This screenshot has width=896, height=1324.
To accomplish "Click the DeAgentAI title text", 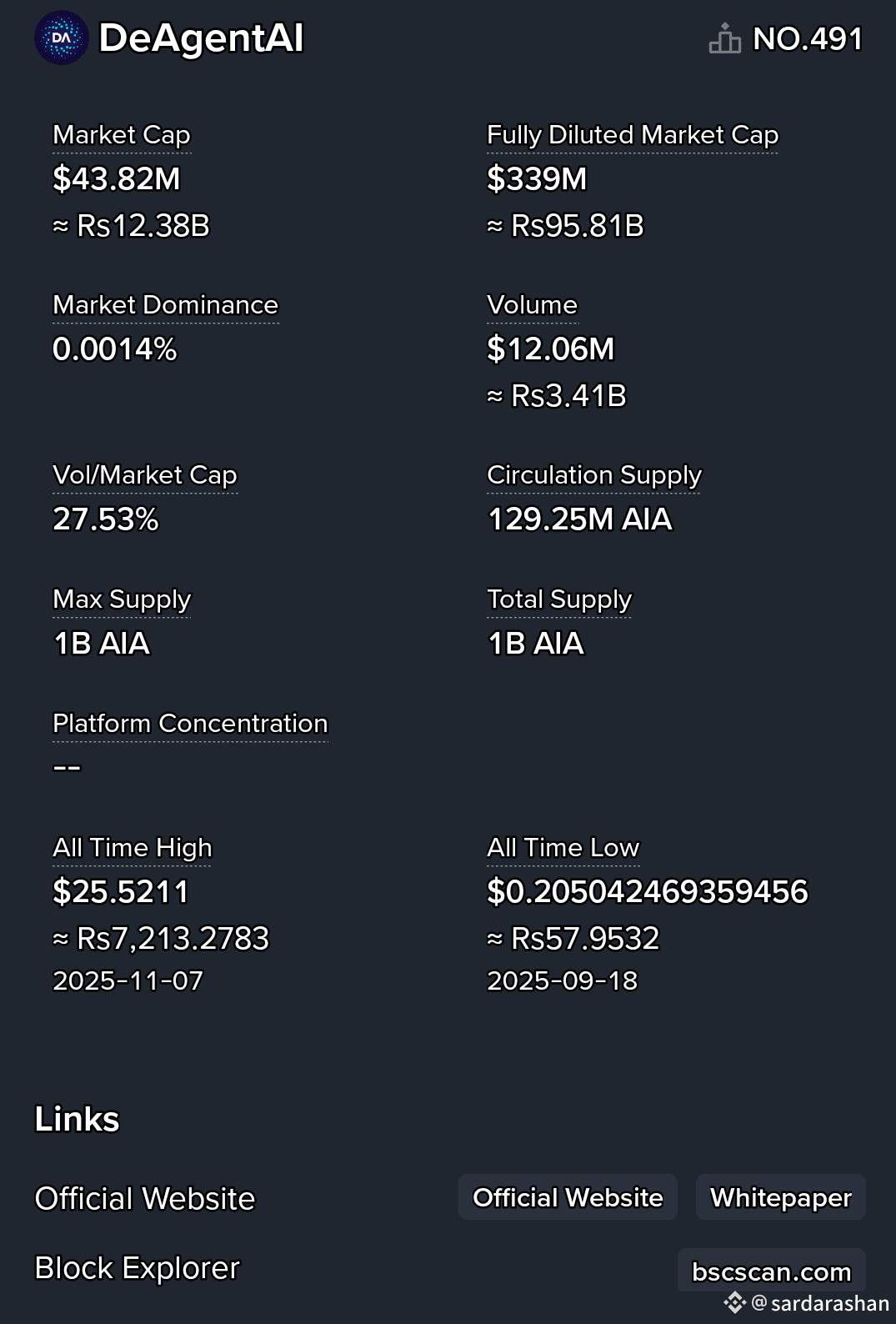I will (x=201, y=38).
